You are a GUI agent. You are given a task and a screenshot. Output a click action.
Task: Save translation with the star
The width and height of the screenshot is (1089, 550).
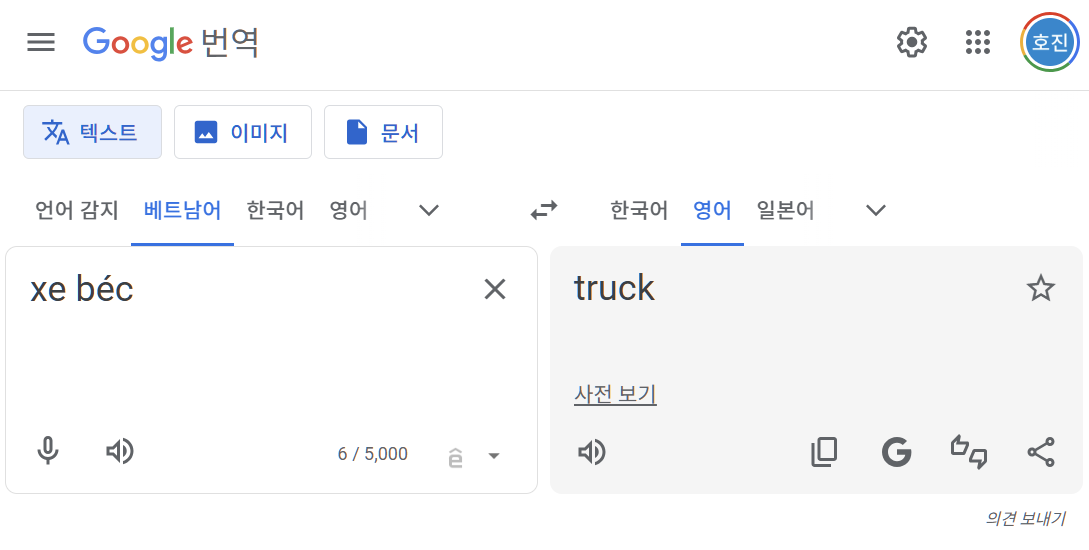tap(1040, 288)
